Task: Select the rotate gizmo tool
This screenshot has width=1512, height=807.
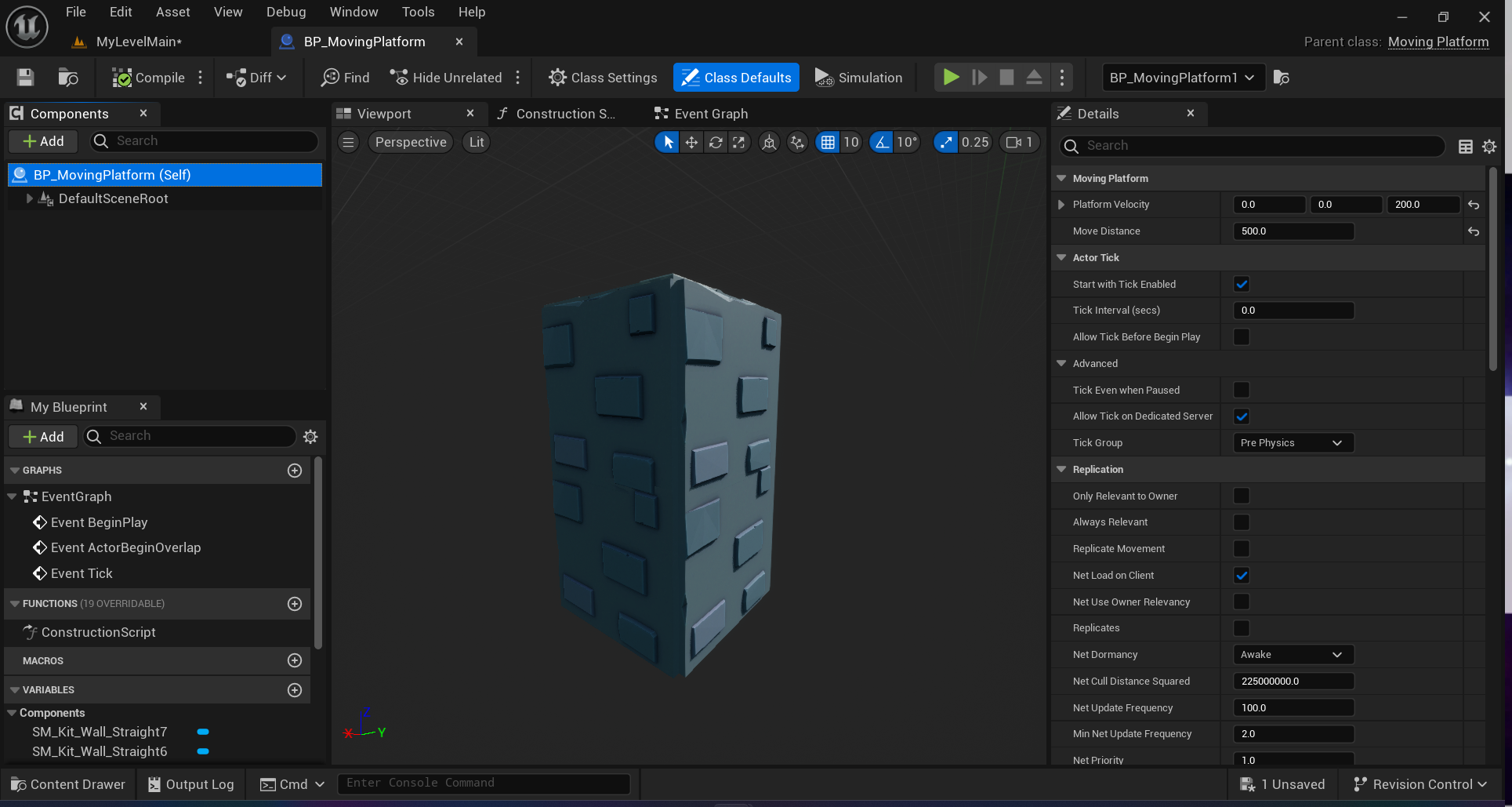Action: point(716,142)
